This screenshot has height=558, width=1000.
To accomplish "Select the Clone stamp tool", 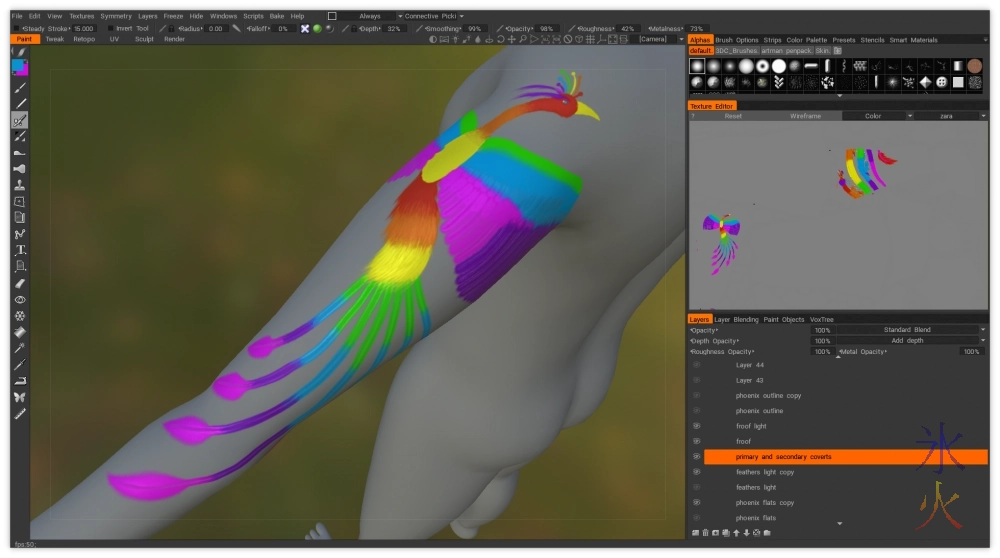I will 20,185.
